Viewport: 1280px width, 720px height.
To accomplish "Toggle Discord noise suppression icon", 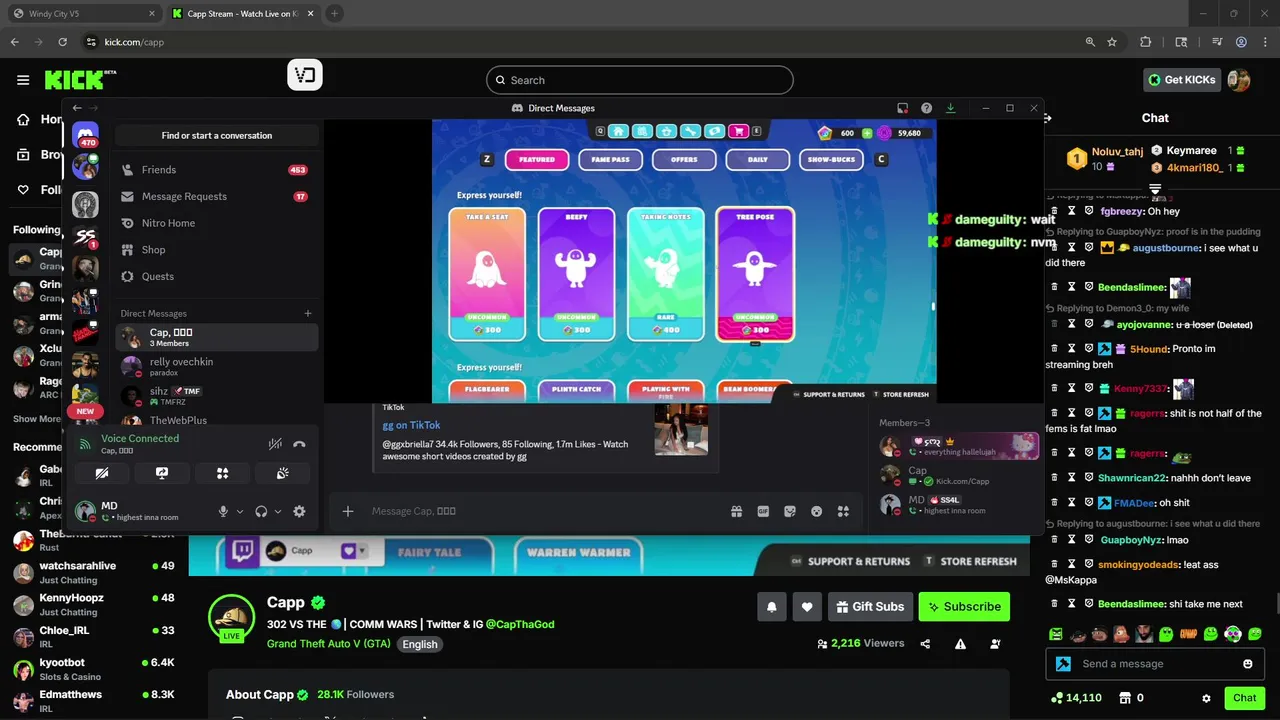I will [x=275, y=444].
